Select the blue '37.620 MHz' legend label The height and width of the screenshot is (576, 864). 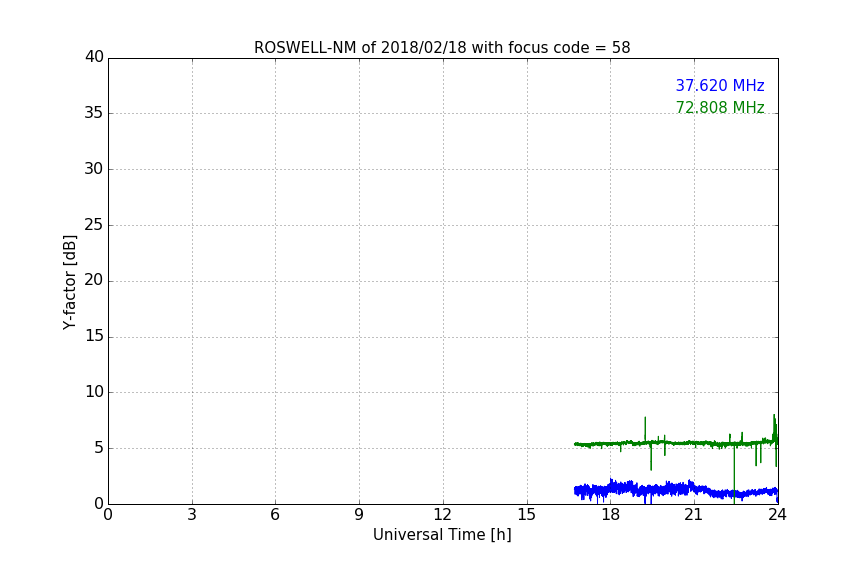720,86
